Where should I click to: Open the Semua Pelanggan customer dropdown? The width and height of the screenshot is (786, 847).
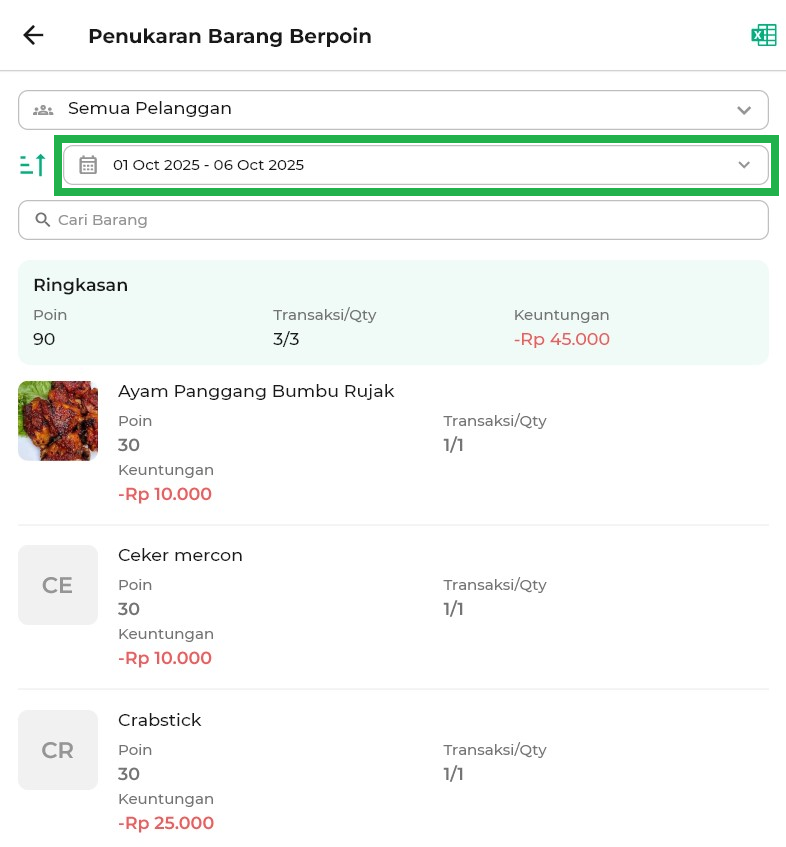(392, 109)
